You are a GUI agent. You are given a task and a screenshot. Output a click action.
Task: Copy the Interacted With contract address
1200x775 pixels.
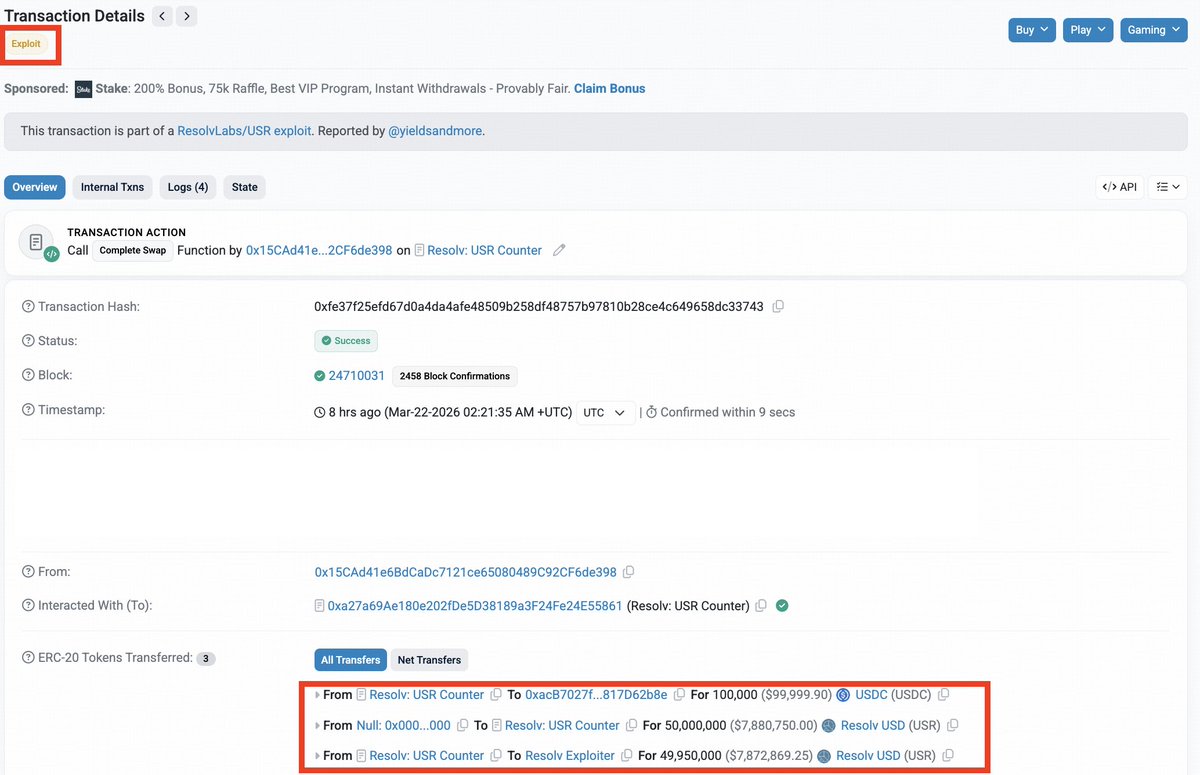point(761,605)
